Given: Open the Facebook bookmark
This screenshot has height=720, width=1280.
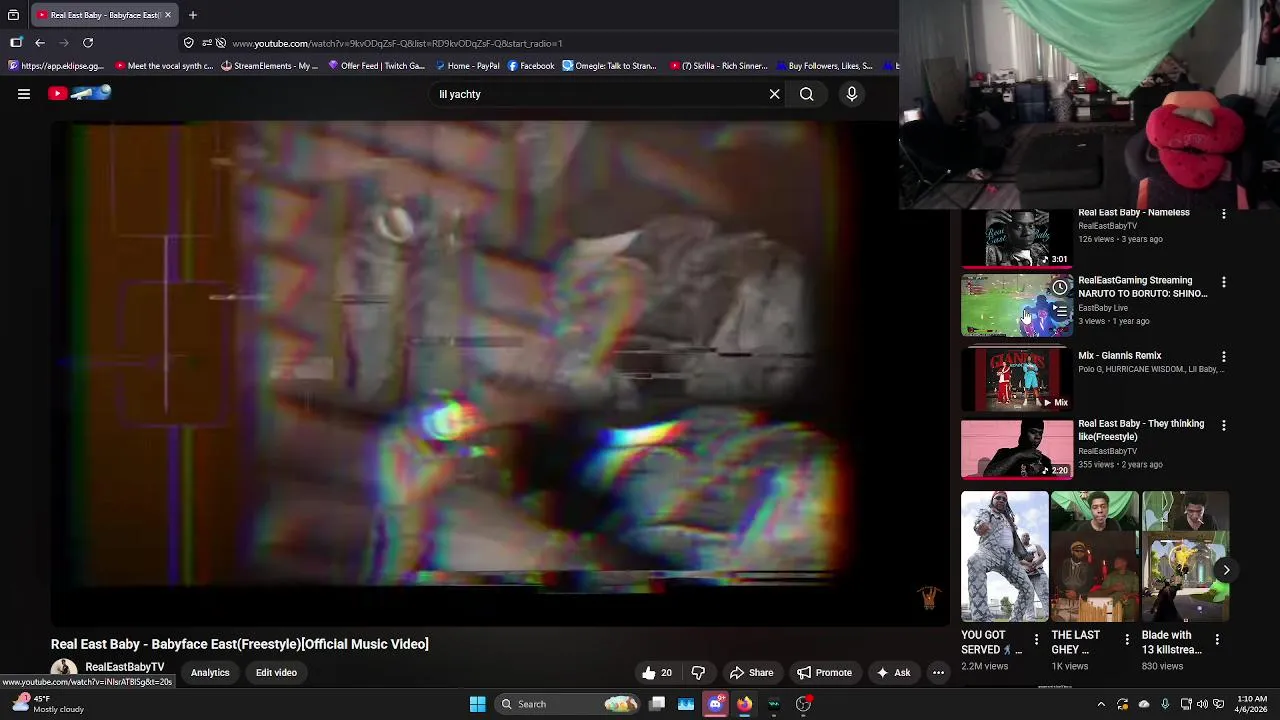Looking at the screenshot, I should [x=530, y=66].
